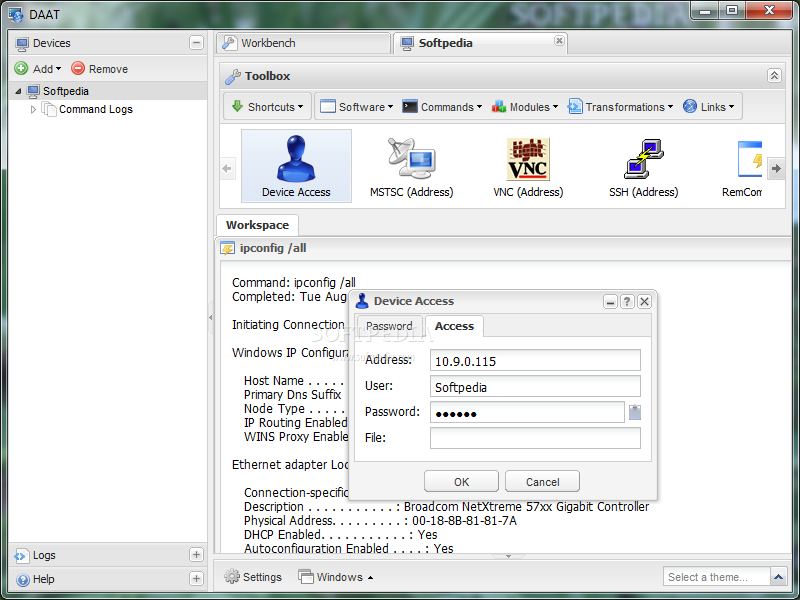The image size is (800, 600).
Task: Open help in Device Access dialog
Action: [627, 302]
